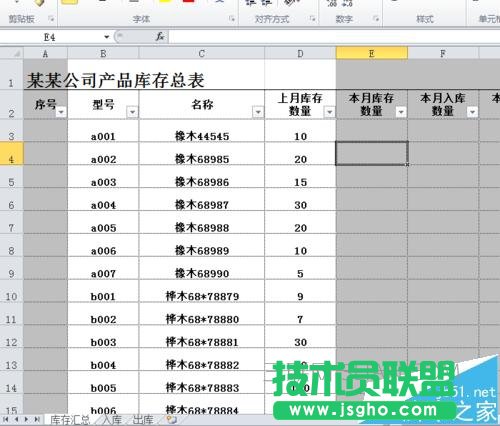Click cell containing b002
Screen dimensions: 500x426
103,314
